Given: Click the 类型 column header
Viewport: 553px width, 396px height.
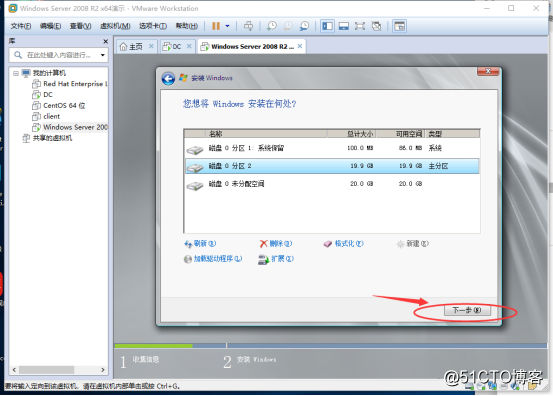Looking at the screenshot, I should pos(452,134).
